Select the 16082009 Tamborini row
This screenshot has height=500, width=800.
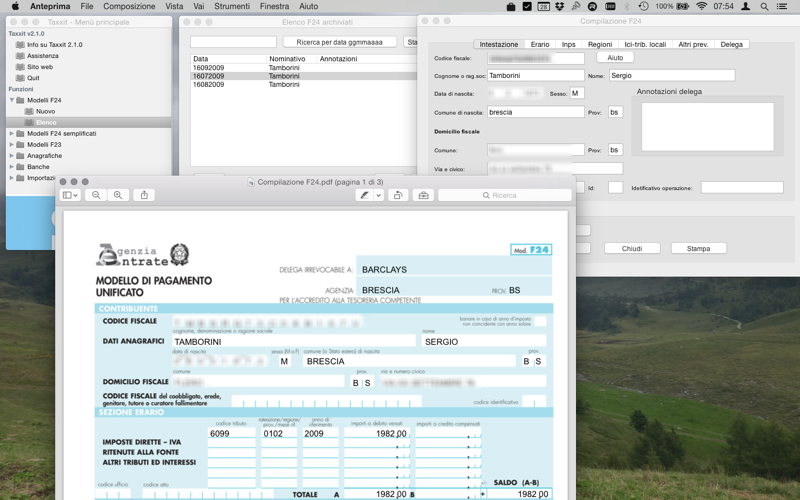[x=304, y=85]
